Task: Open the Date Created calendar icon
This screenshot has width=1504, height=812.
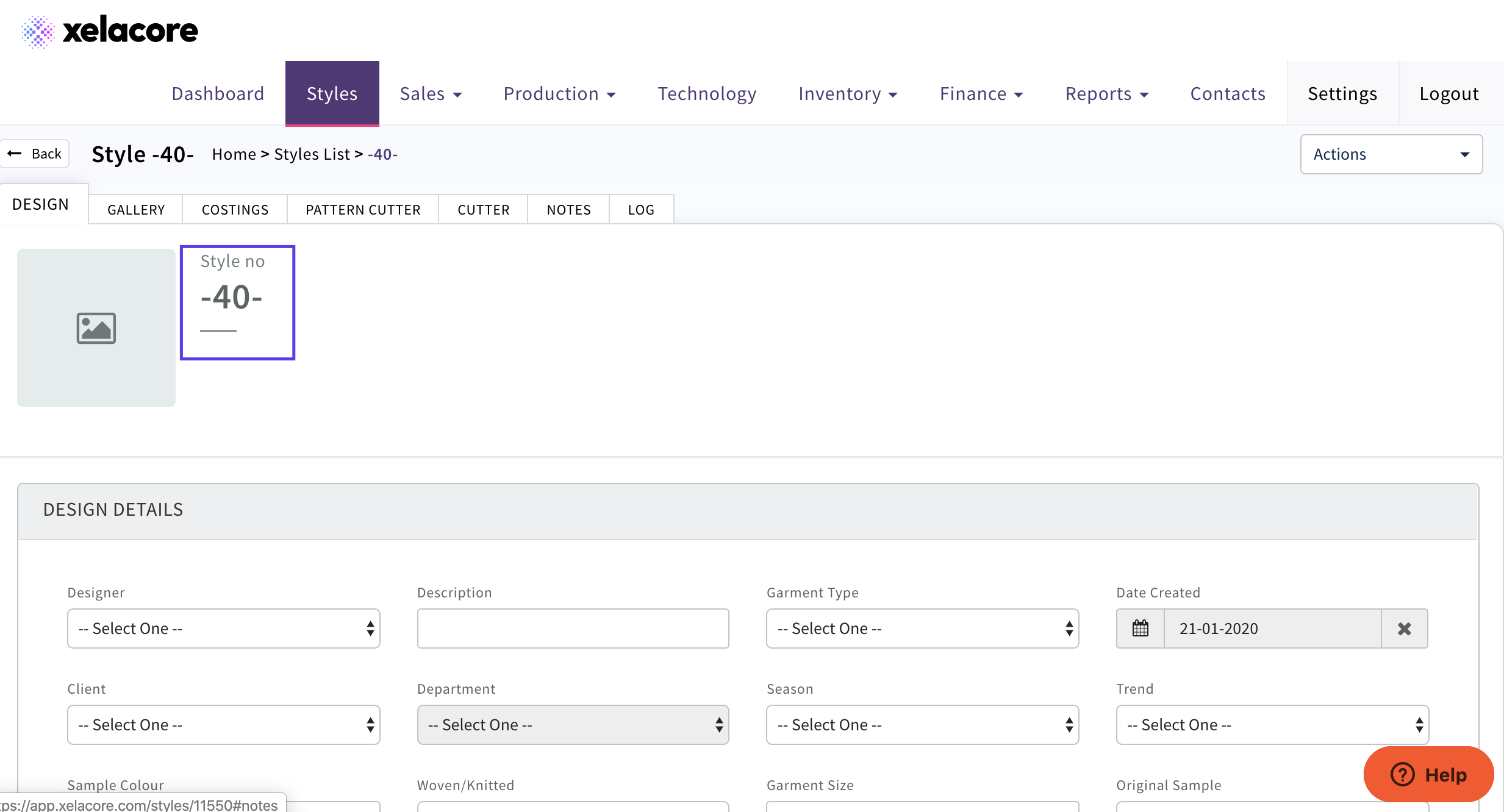Action: (1140, 629)
